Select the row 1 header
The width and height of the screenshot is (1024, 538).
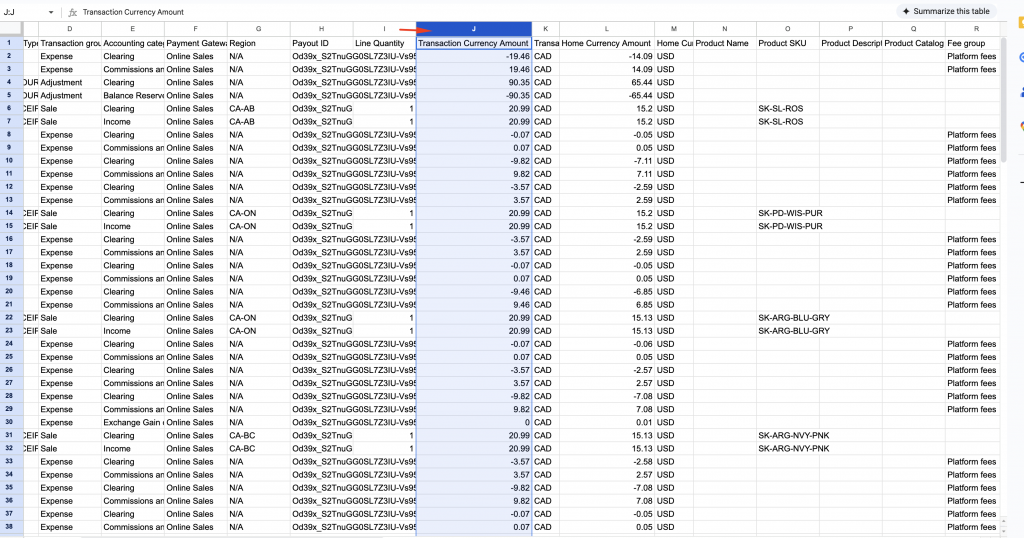click(x=8, y=43)
